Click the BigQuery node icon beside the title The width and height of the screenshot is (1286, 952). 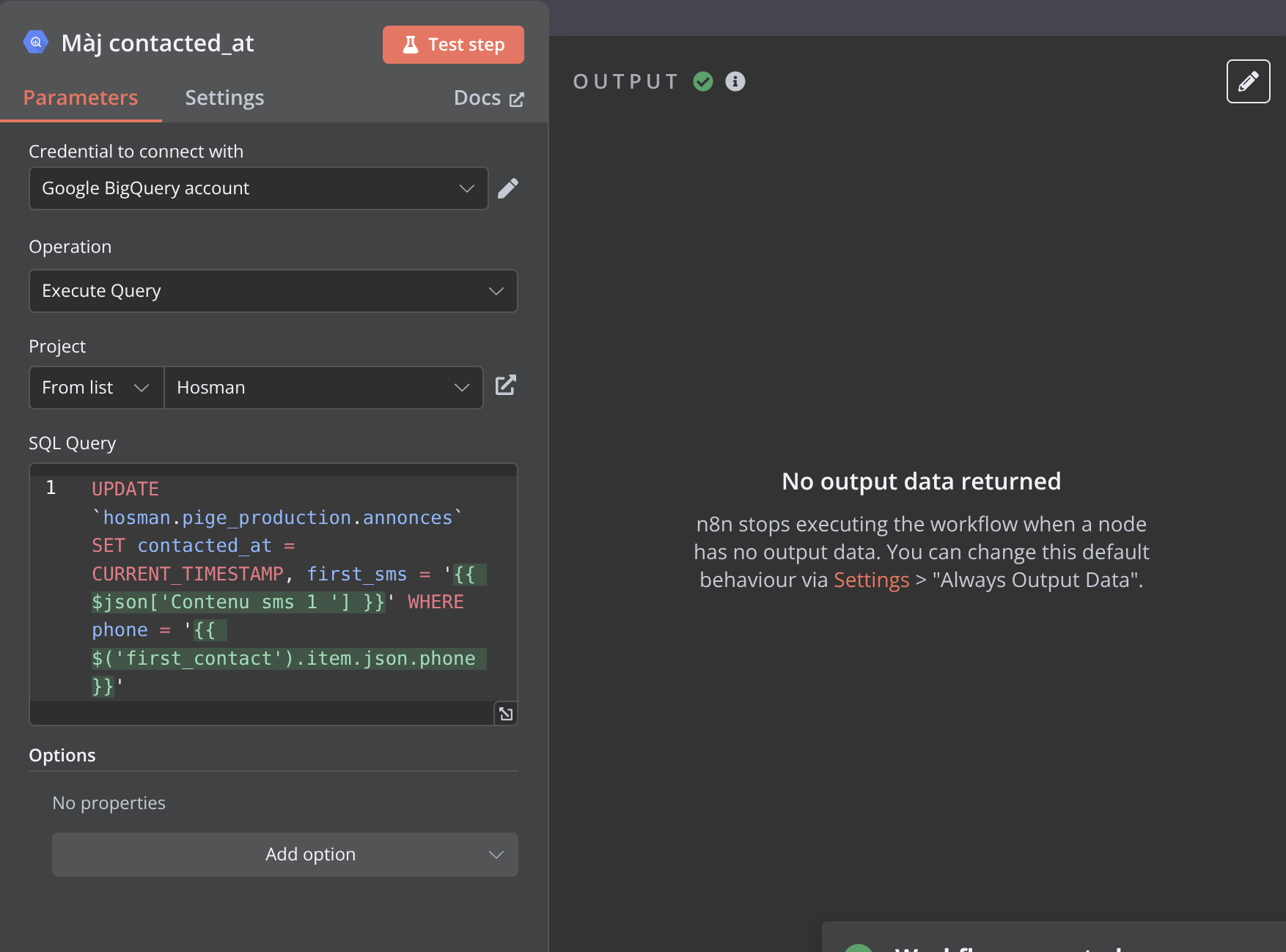[36, 43]
